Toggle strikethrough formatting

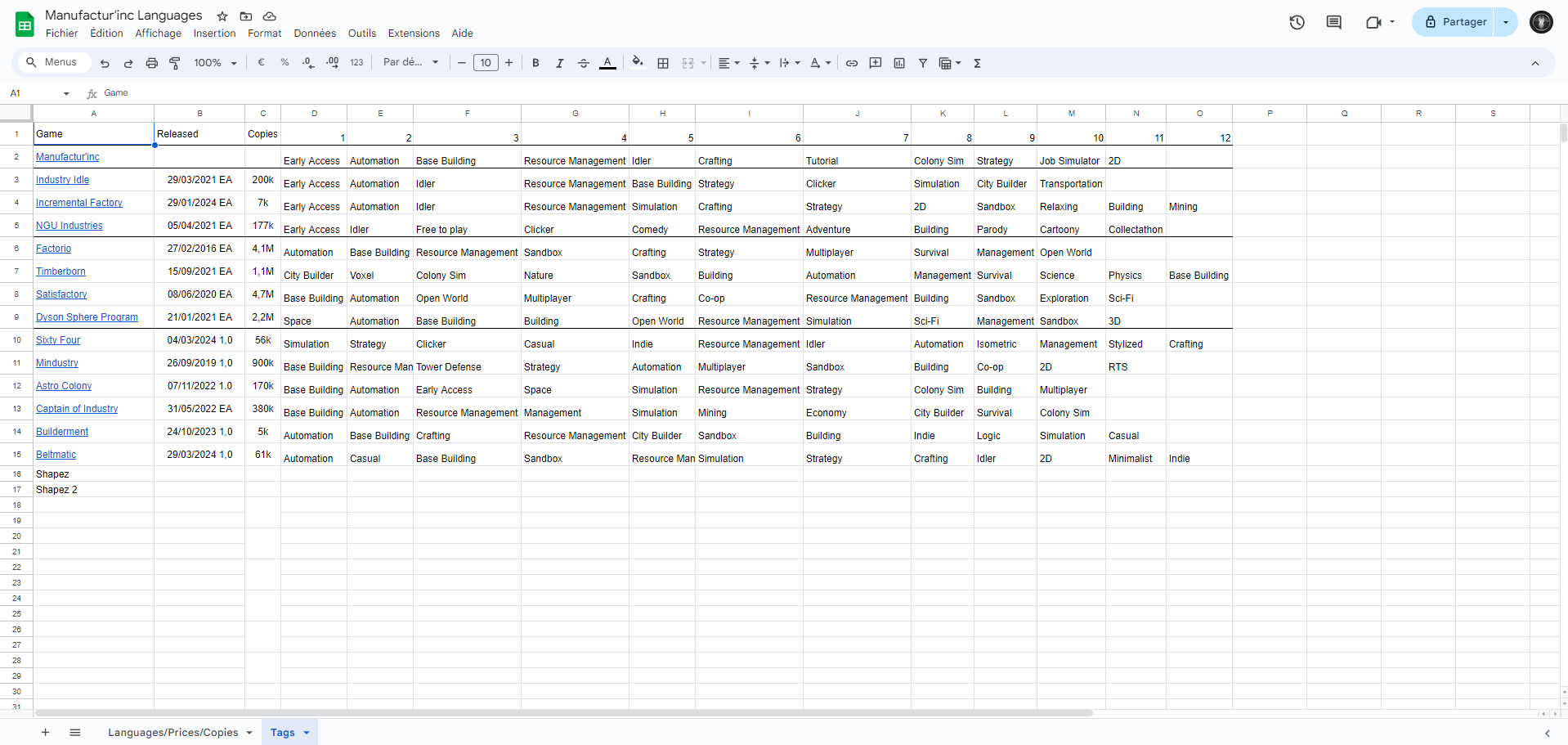point(583,63)
